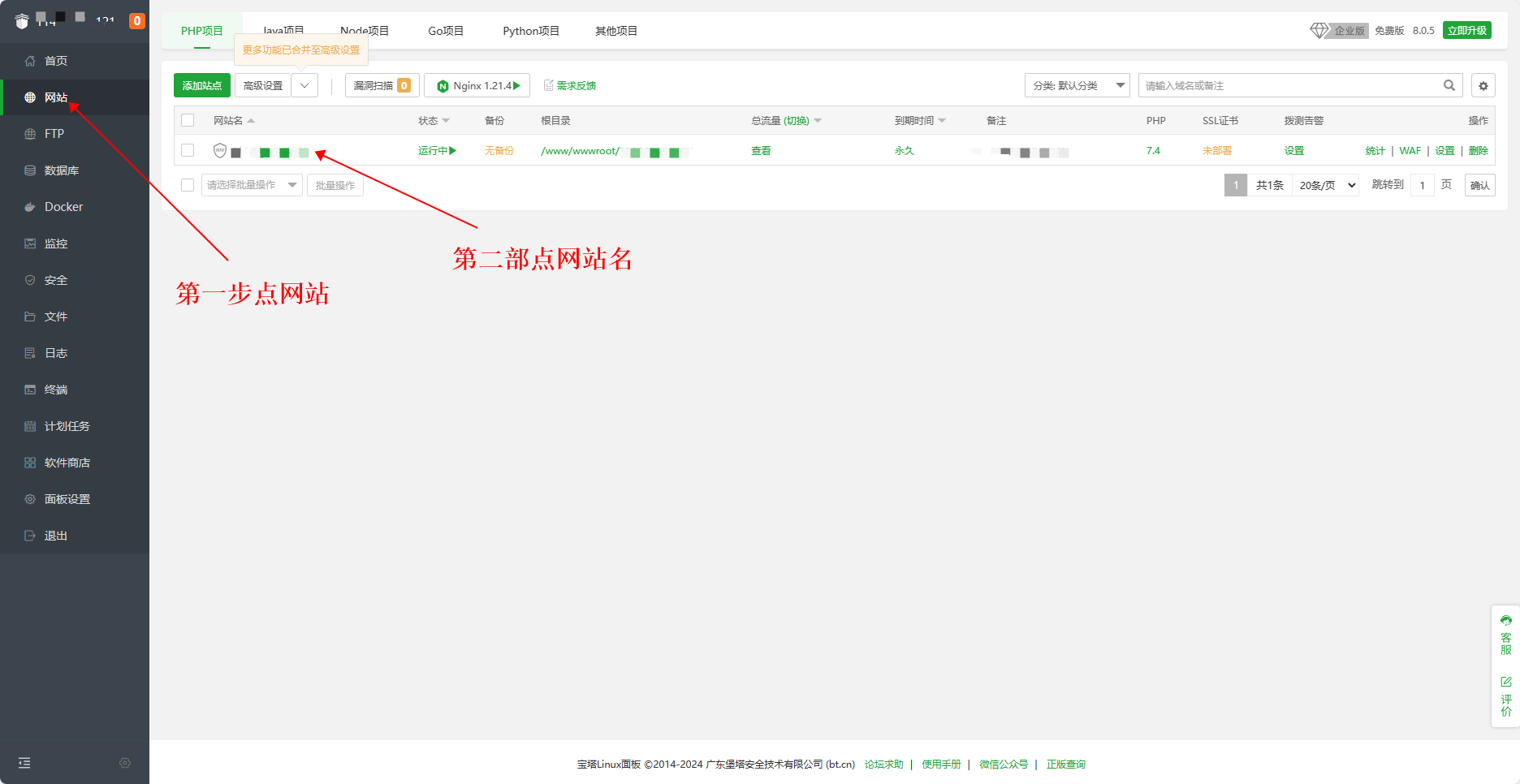Collapse the sidebar using the bottom-left menu icon
This screenshot has width=1520, height=784.
click(24, 763)
